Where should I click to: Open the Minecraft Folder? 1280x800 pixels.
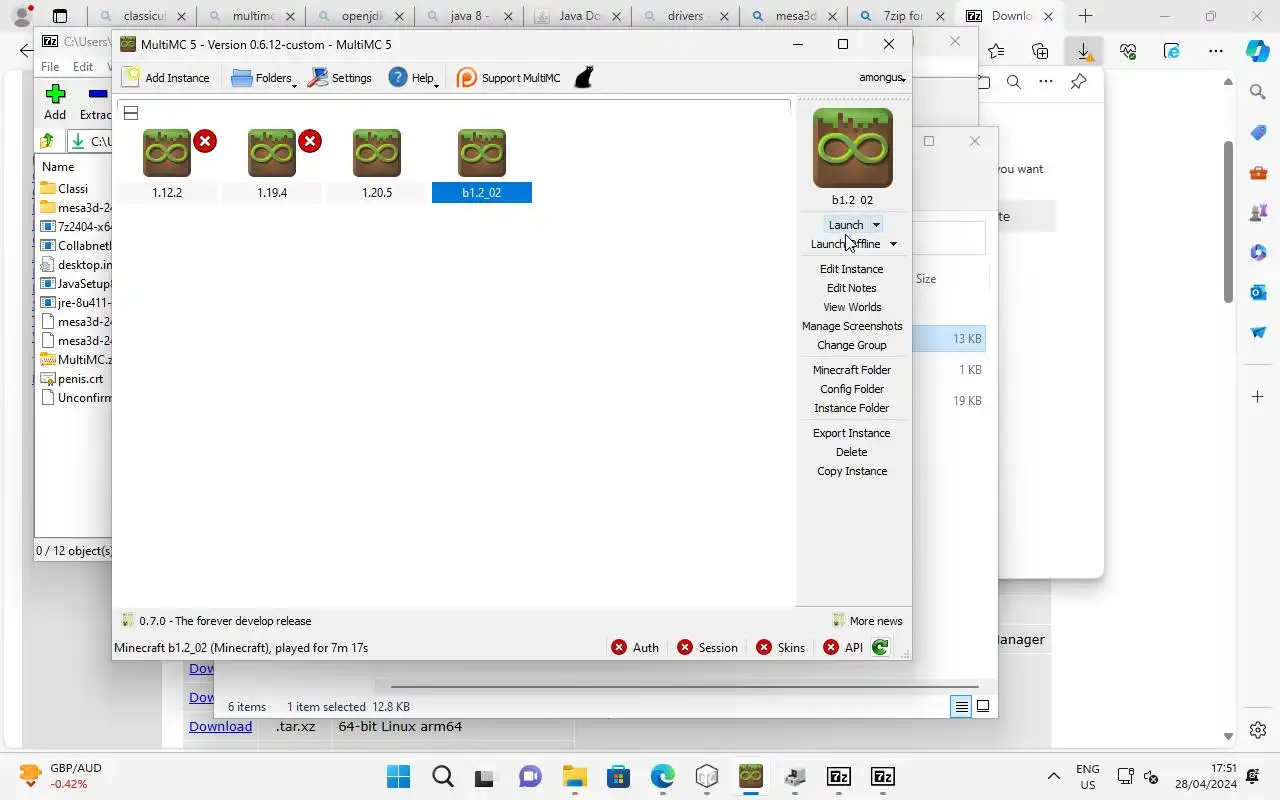(x=852, y=370)
